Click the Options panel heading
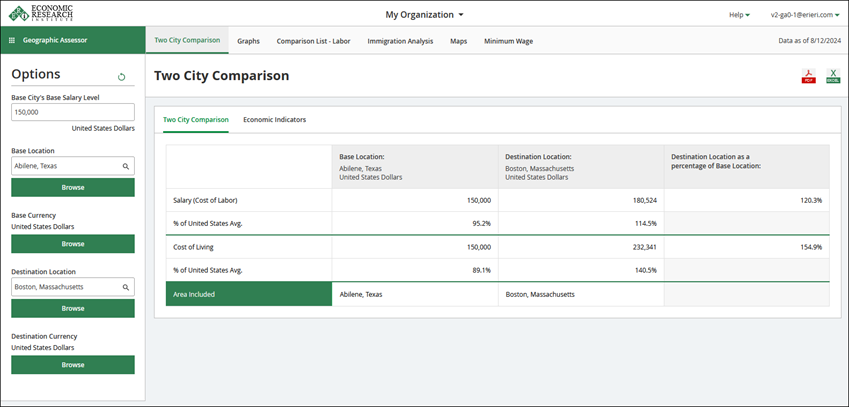 36,74
